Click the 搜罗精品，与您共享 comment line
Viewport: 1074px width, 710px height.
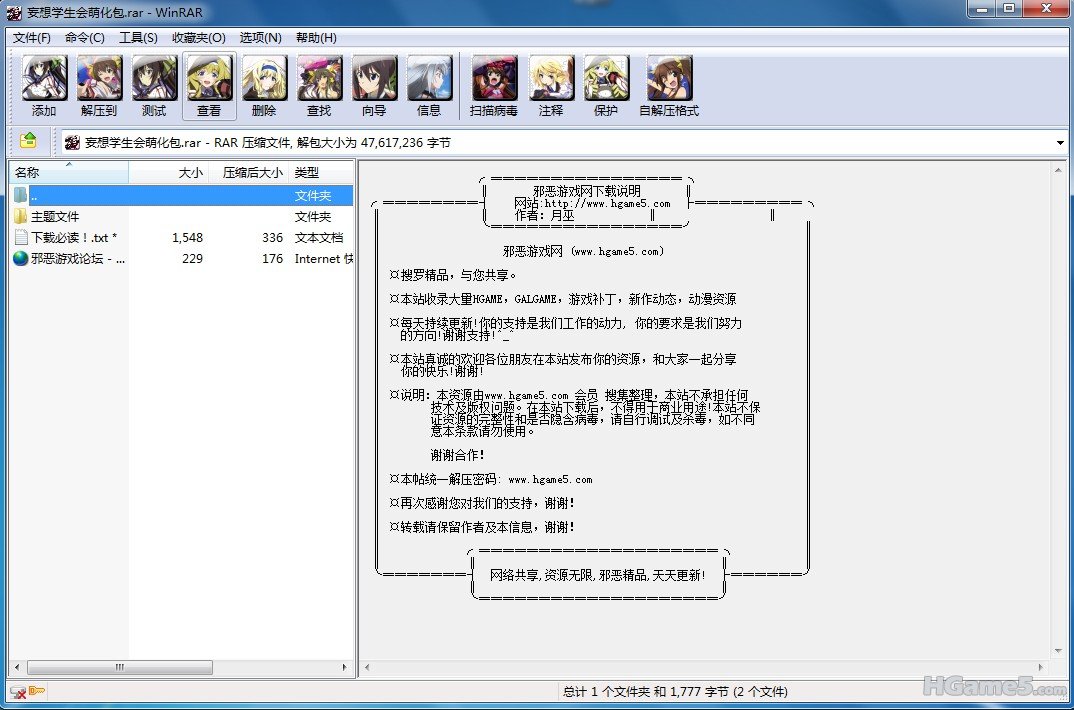coord(453,275)
